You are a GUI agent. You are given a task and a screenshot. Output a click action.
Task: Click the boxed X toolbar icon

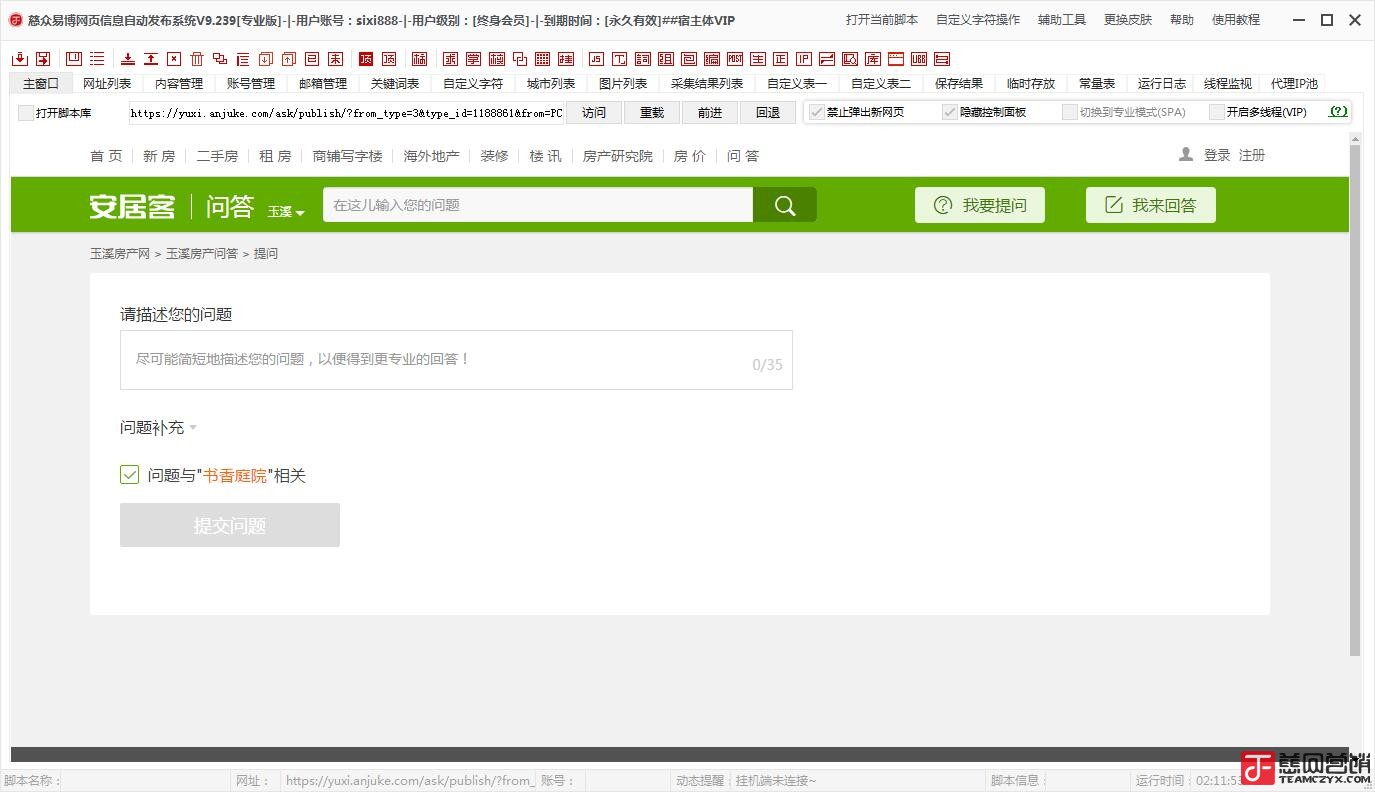(174, 59)
